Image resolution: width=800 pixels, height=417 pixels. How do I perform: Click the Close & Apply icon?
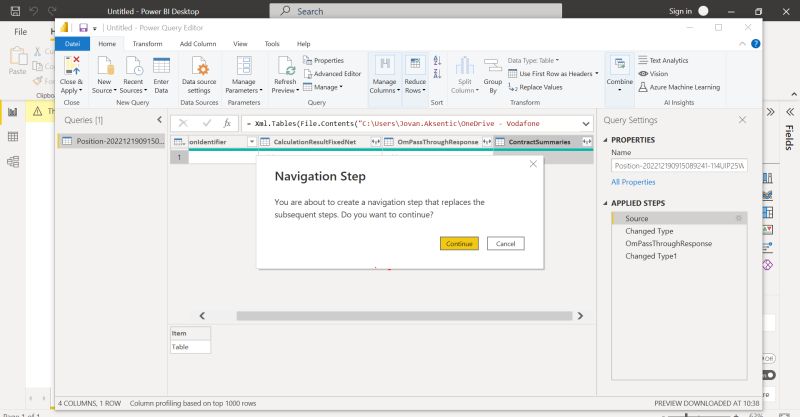pyautogui.click(x=71, y=66)
